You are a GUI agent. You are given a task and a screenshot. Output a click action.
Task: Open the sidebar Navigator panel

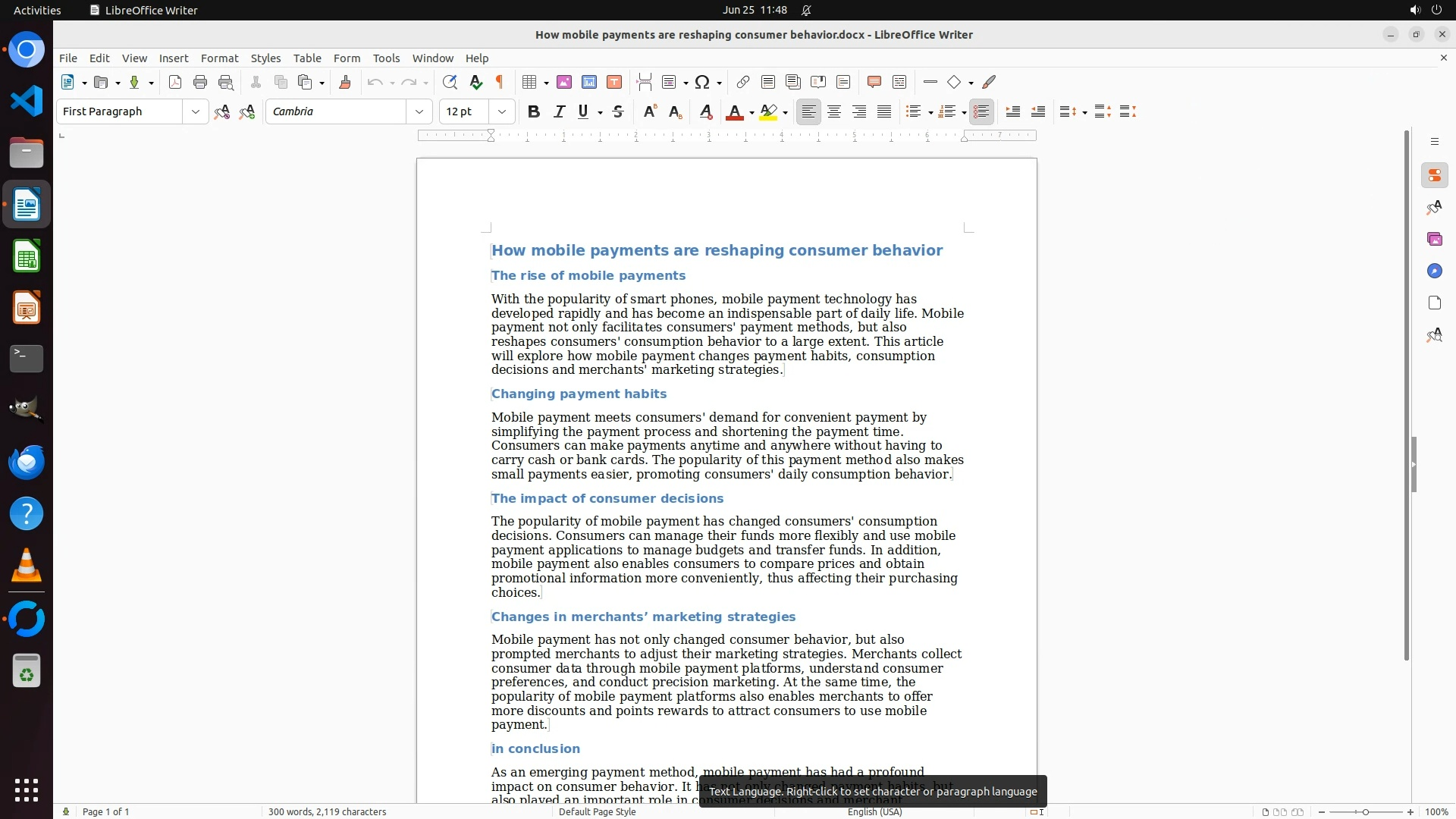click(x=1434, y=271)
